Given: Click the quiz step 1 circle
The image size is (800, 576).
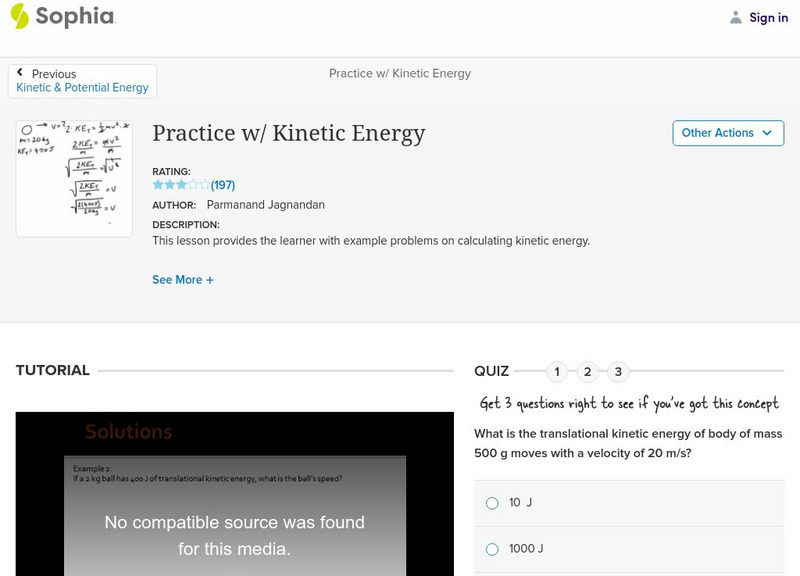Looking at the screenshot, I should [x=557, y=370].
